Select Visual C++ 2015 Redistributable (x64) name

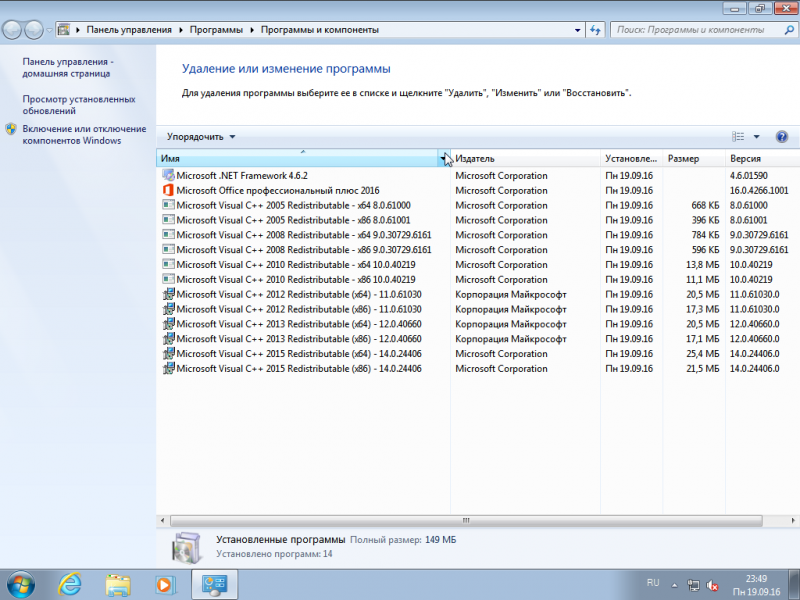(x=299, y=354)
